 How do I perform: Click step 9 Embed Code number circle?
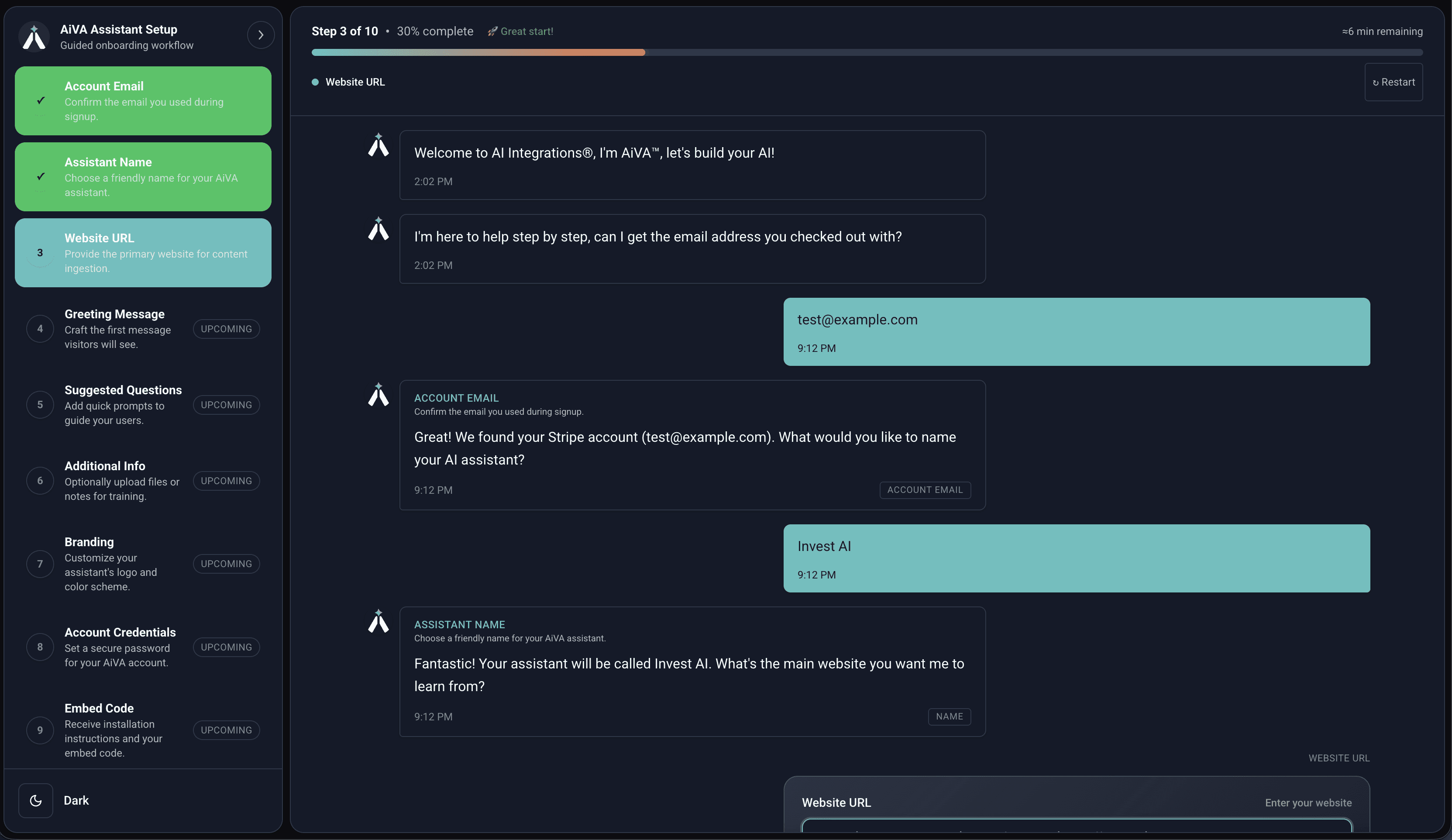(x=40, y=730)
